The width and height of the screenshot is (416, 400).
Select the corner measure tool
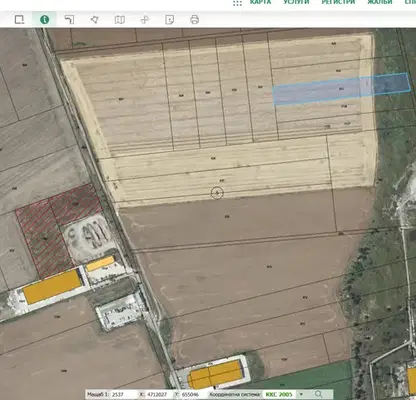(69, 20)
